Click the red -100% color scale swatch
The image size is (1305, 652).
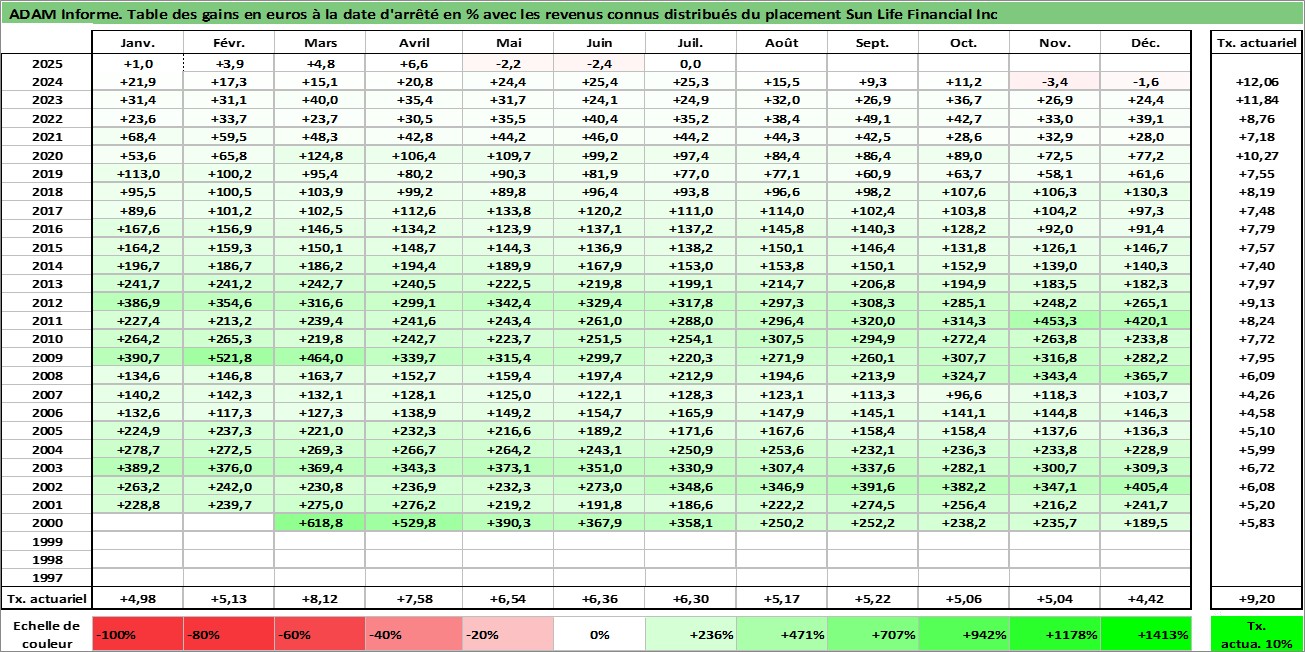click(x=137, y=634)
